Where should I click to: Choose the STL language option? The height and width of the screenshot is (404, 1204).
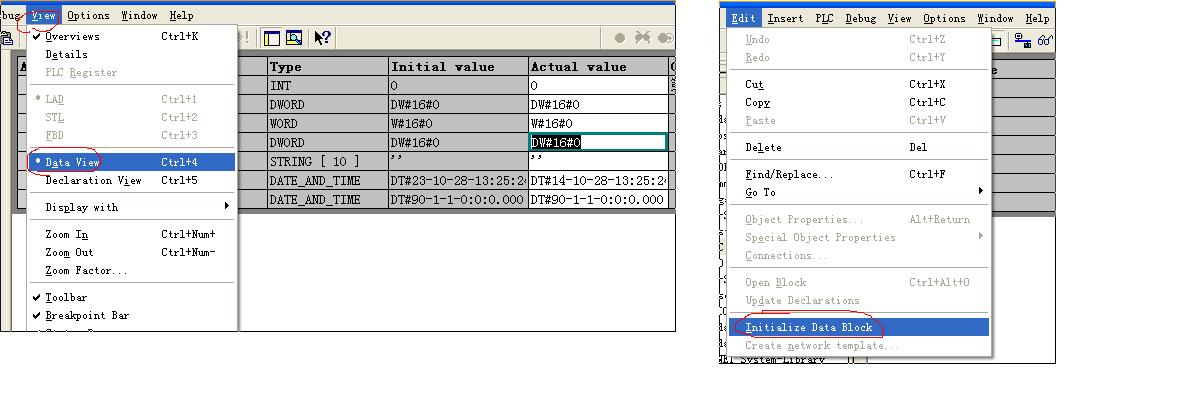coord(131,117)
